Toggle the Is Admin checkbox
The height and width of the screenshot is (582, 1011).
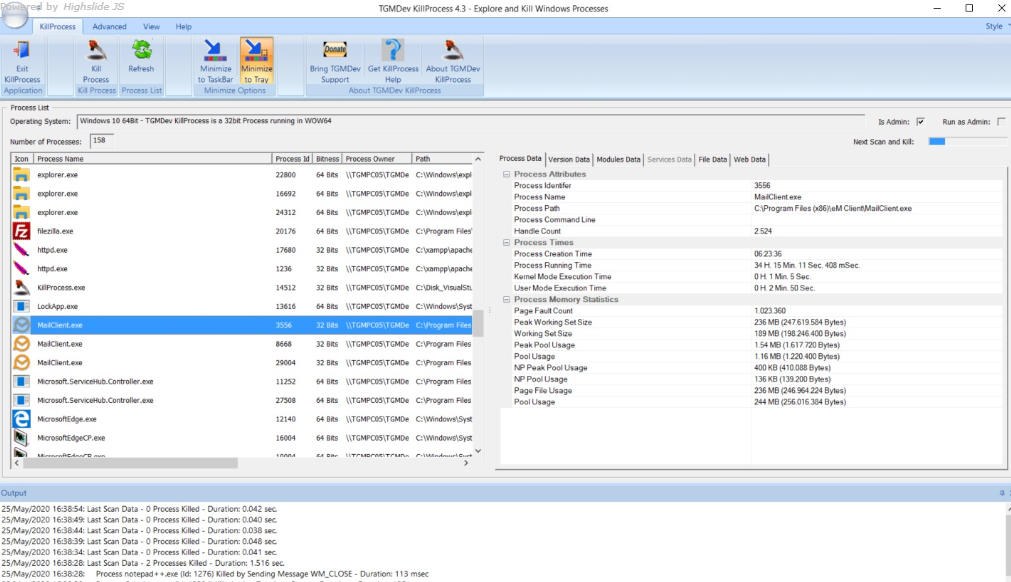pyautogui.click(x=921, y=122)
